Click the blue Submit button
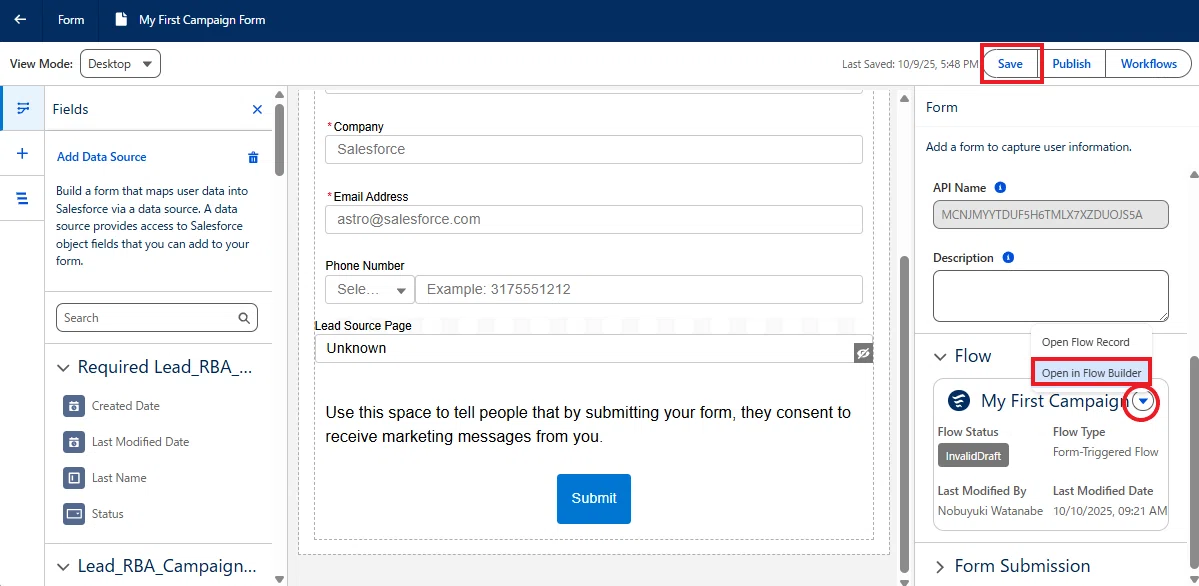Image resolution: width=1199 pixels, height=586 pixels. pyautogui.click(x=593, y=499)
